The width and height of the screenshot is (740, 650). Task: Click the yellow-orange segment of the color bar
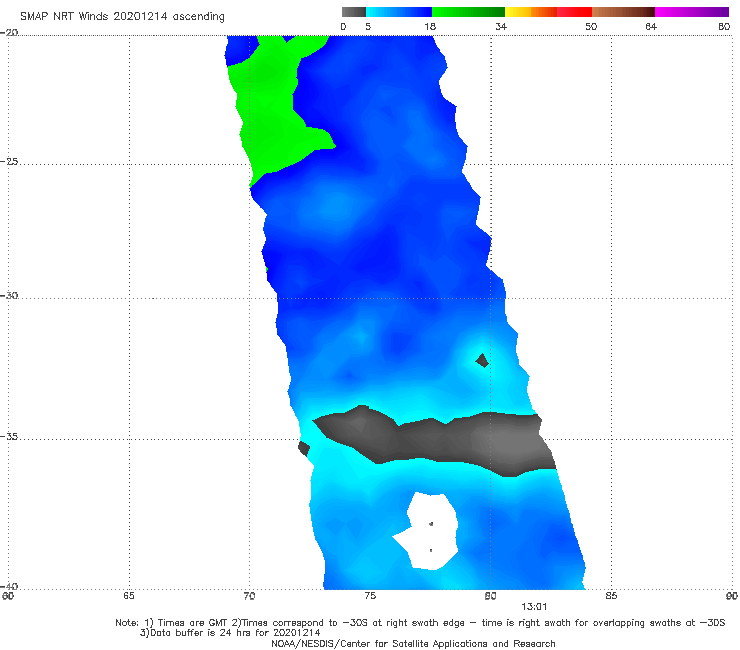tap(530, 12)
